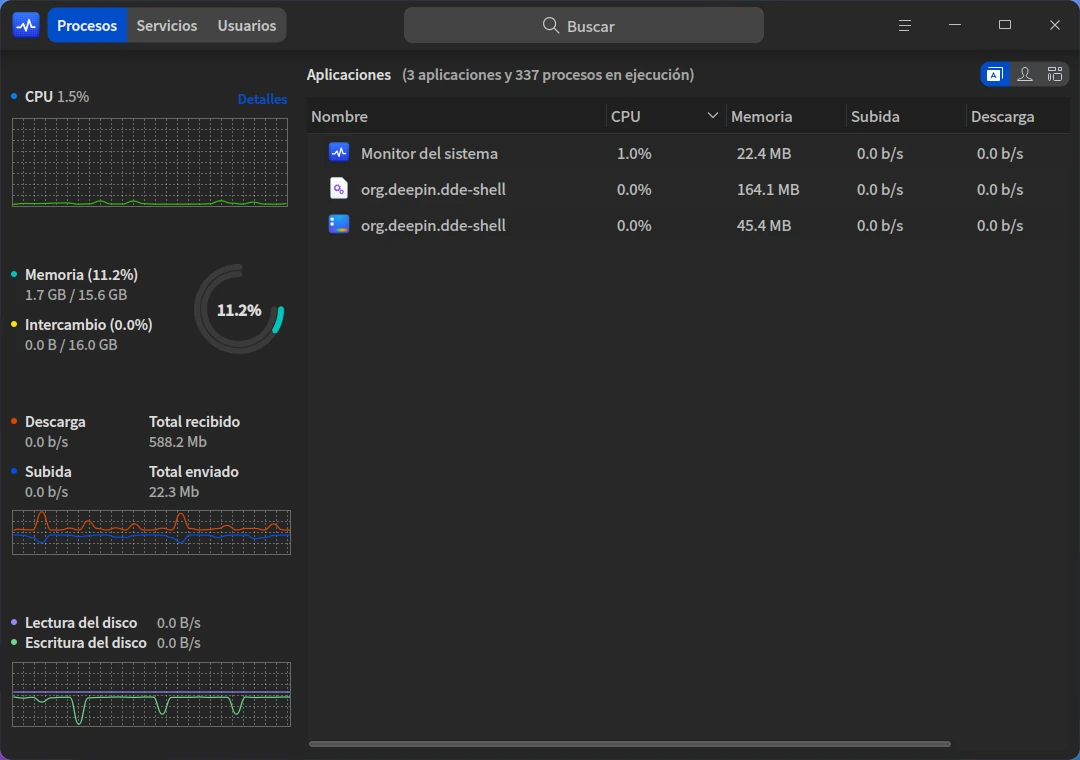Click the CPU 1.5% label
1080x760 pixels.
[56, 96]
